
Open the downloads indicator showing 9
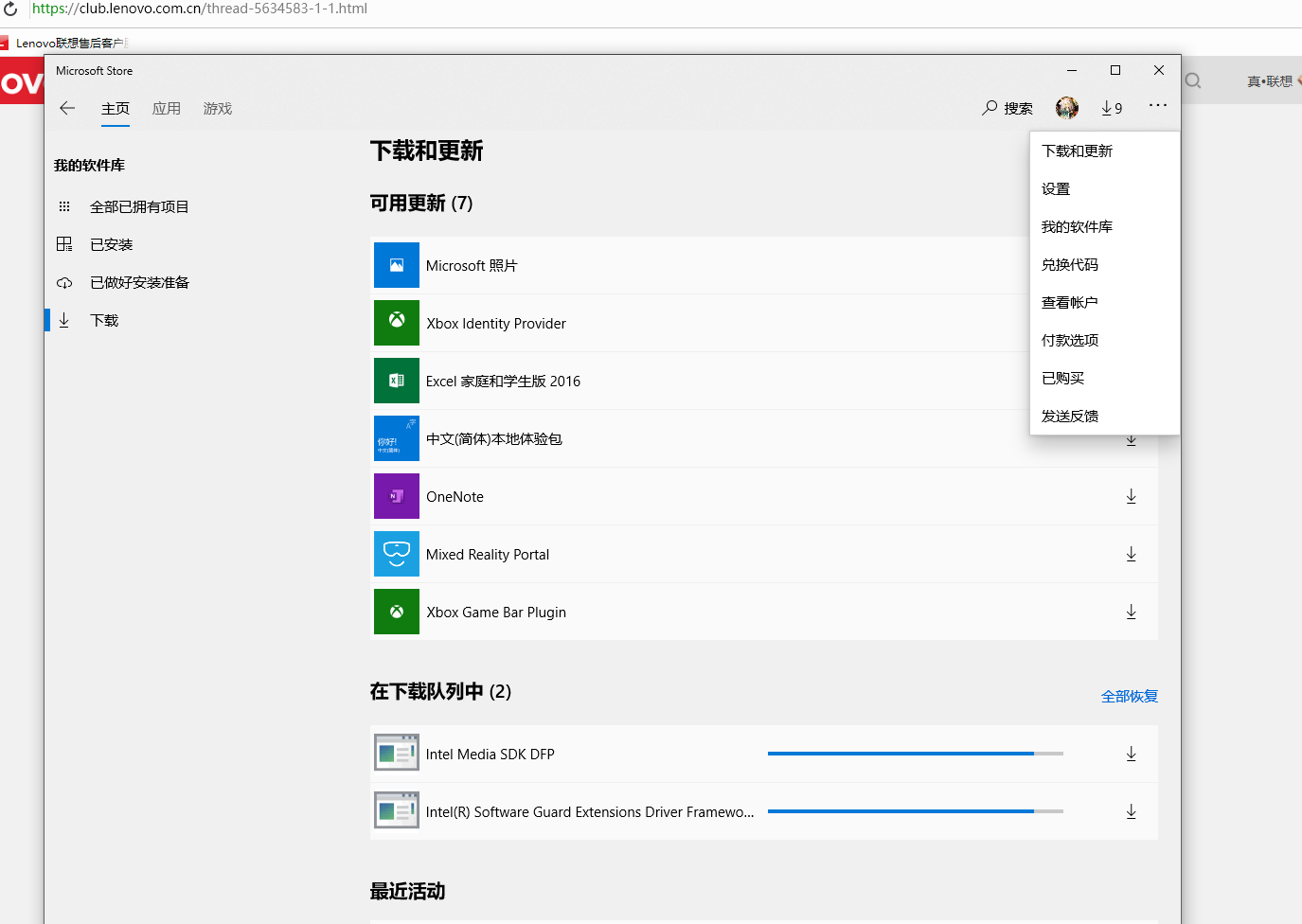point(1112,108)
